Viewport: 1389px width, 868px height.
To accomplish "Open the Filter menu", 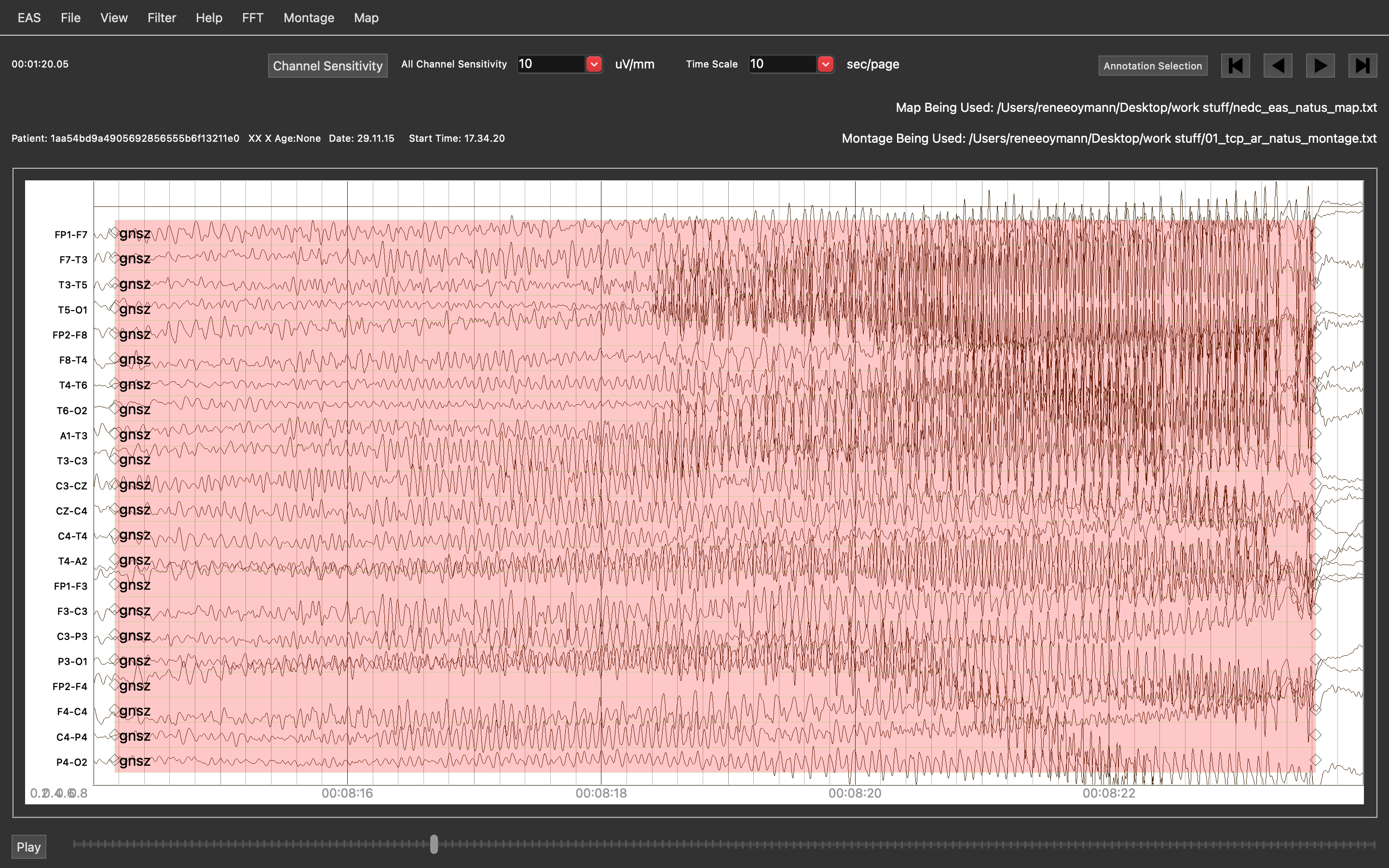I will click(161, 18).
